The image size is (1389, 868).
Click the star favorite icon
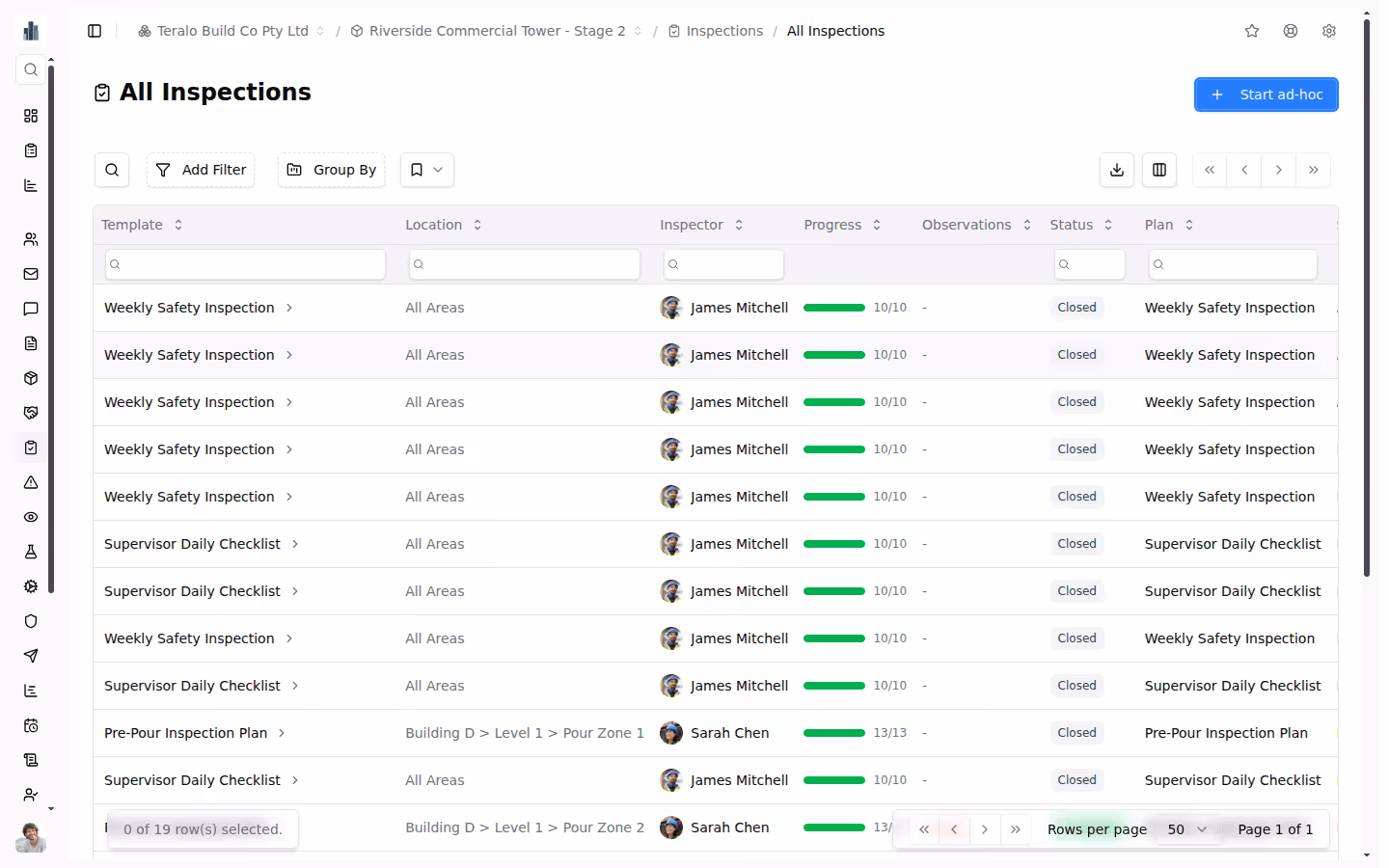(x=1252, y=31)
